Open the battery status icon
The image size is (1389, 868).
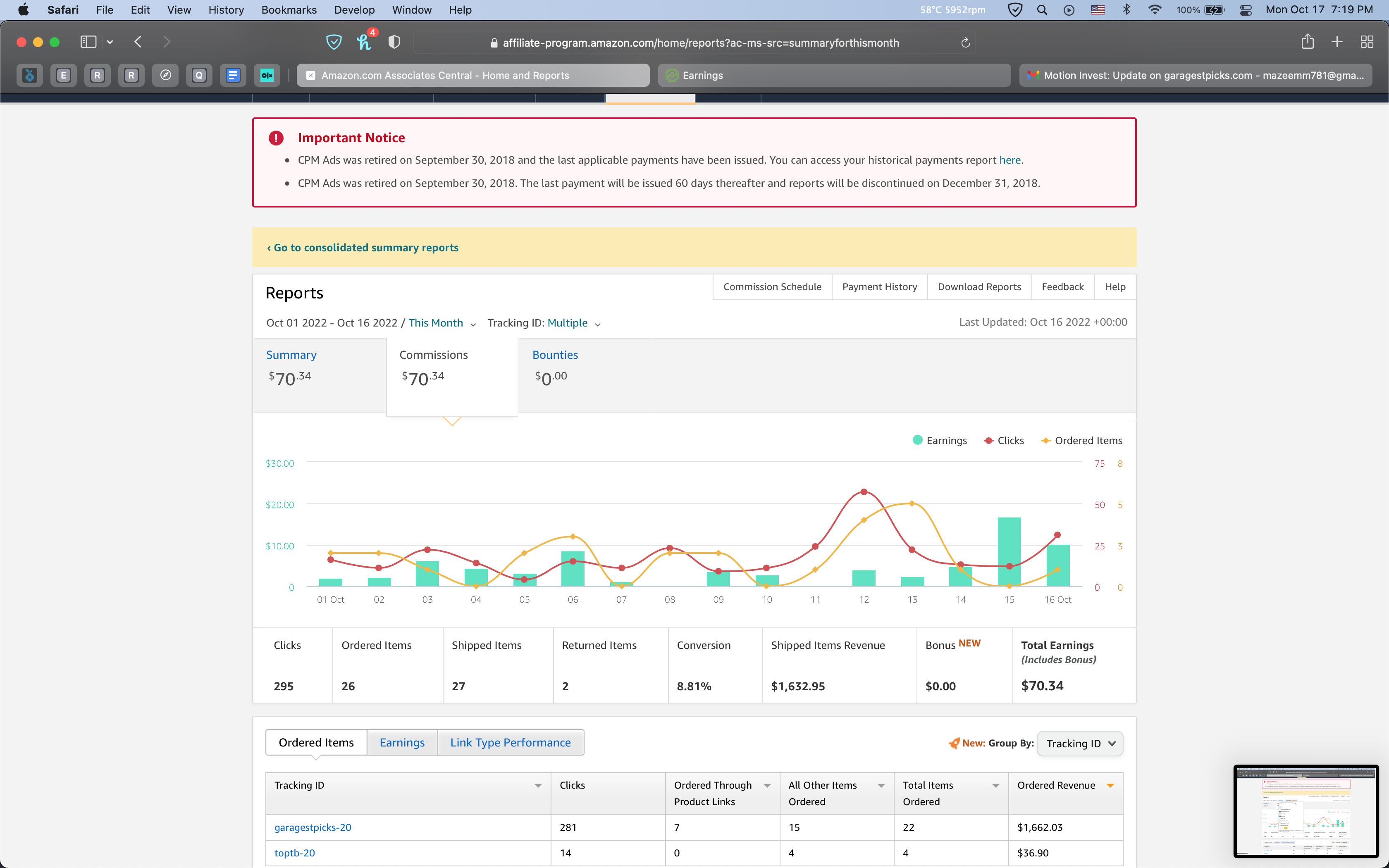1215,10
